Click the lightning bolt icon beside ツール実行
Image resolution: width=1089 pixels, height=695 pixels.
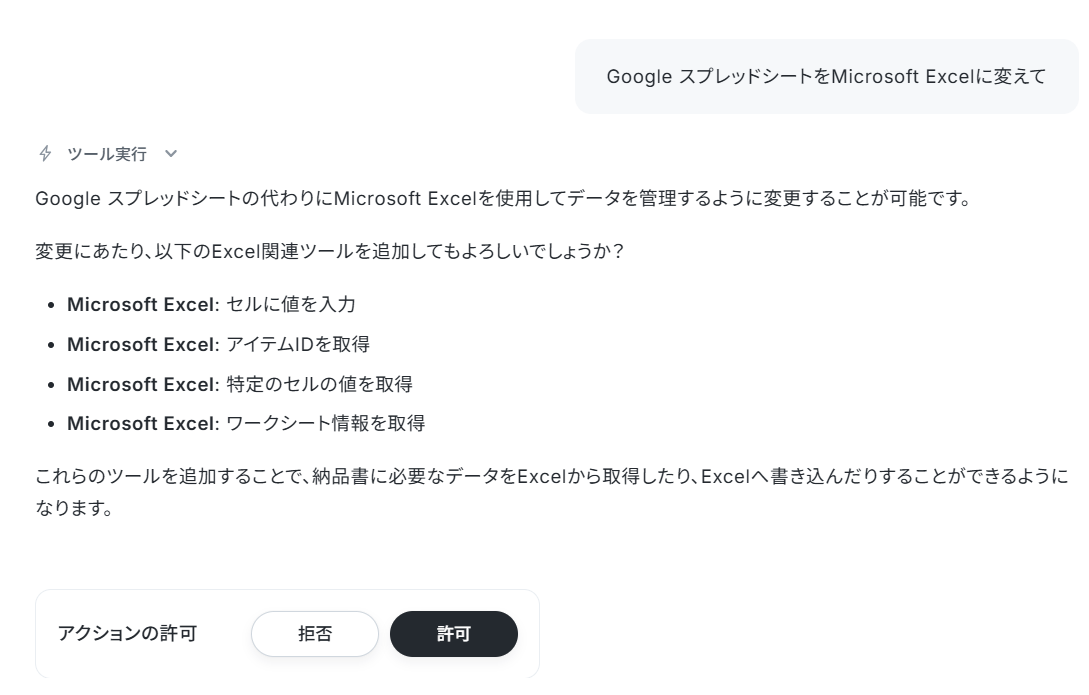[x=45, y=153]
